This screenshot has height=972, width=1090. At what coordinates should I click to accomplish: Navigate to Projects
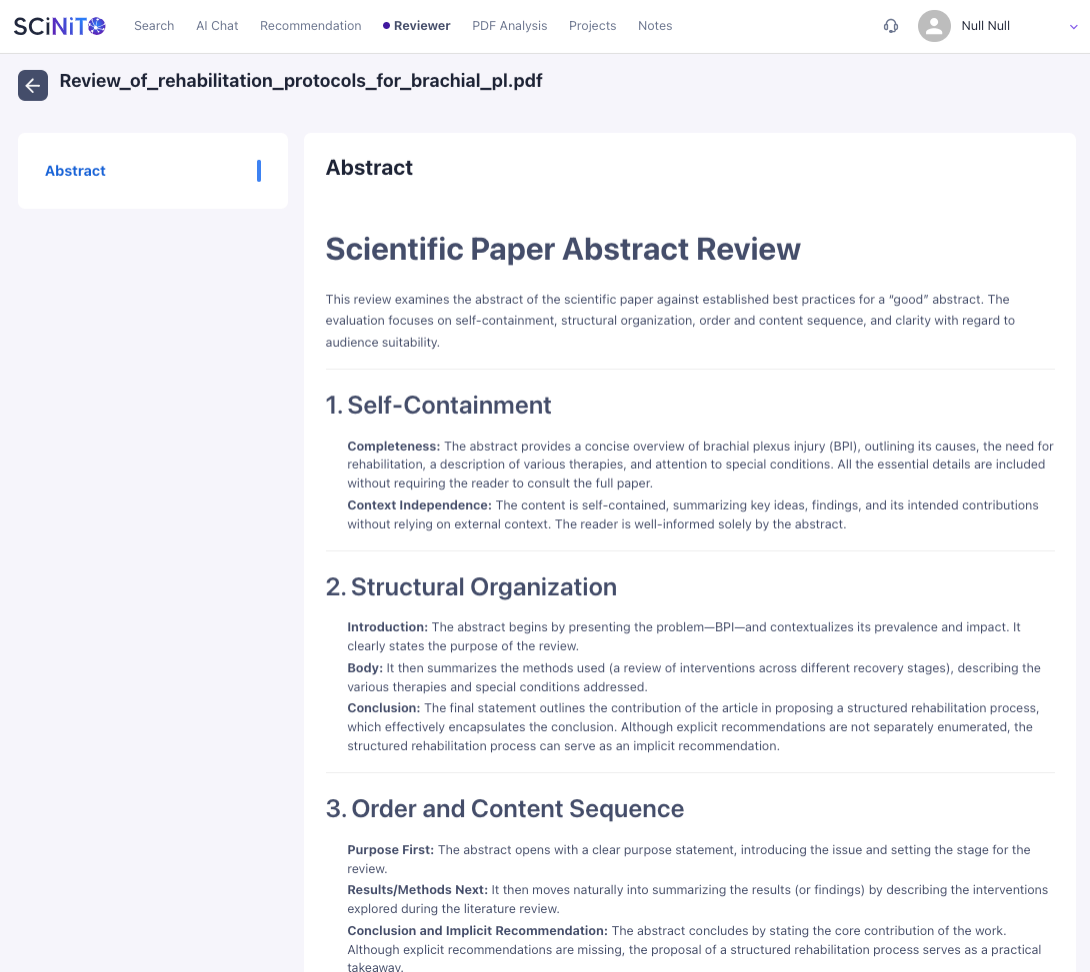[x=592, y=26]
